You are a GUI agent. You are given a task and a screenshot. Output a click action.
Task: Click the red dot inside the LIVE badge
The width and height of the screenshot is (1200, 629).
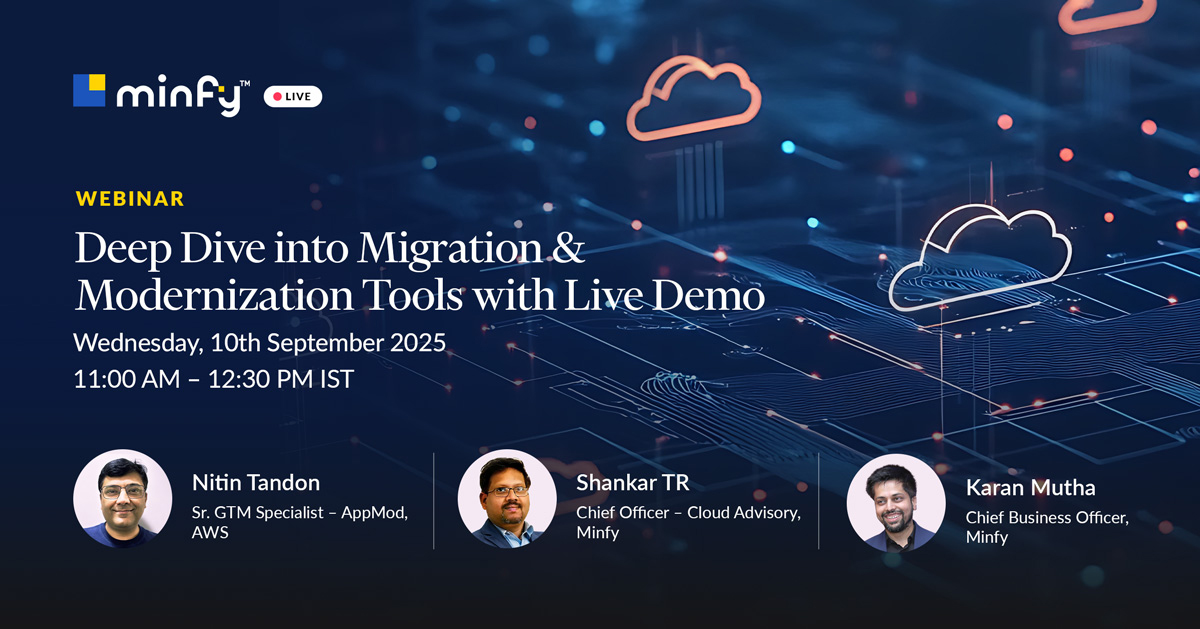[277, 97]
